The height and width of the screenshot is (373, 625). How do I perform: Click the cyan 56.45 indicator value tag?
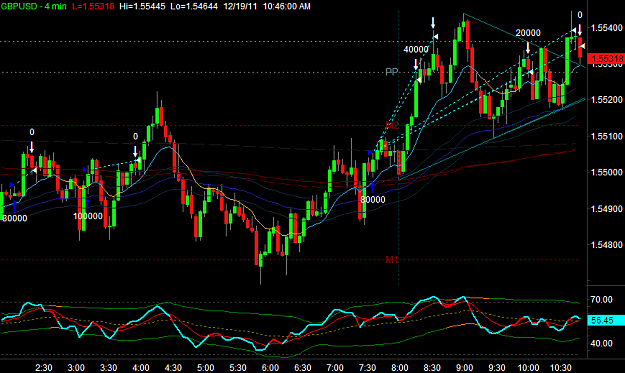click(606, 320)
